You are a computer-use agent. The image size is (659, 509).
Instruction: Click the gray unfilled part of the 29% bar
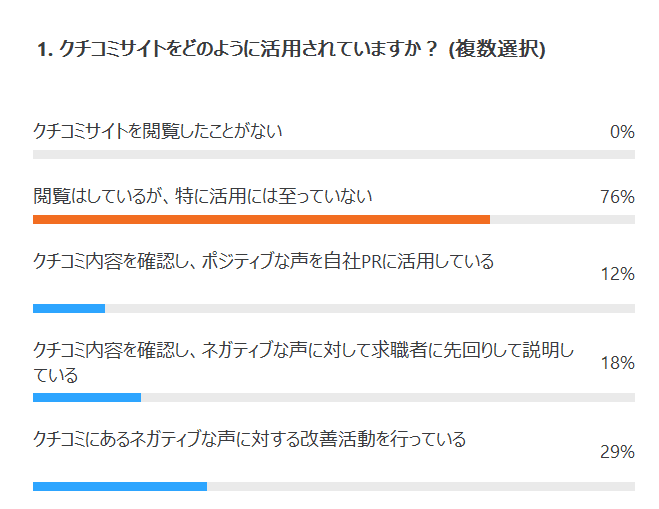tap(420, 487)
